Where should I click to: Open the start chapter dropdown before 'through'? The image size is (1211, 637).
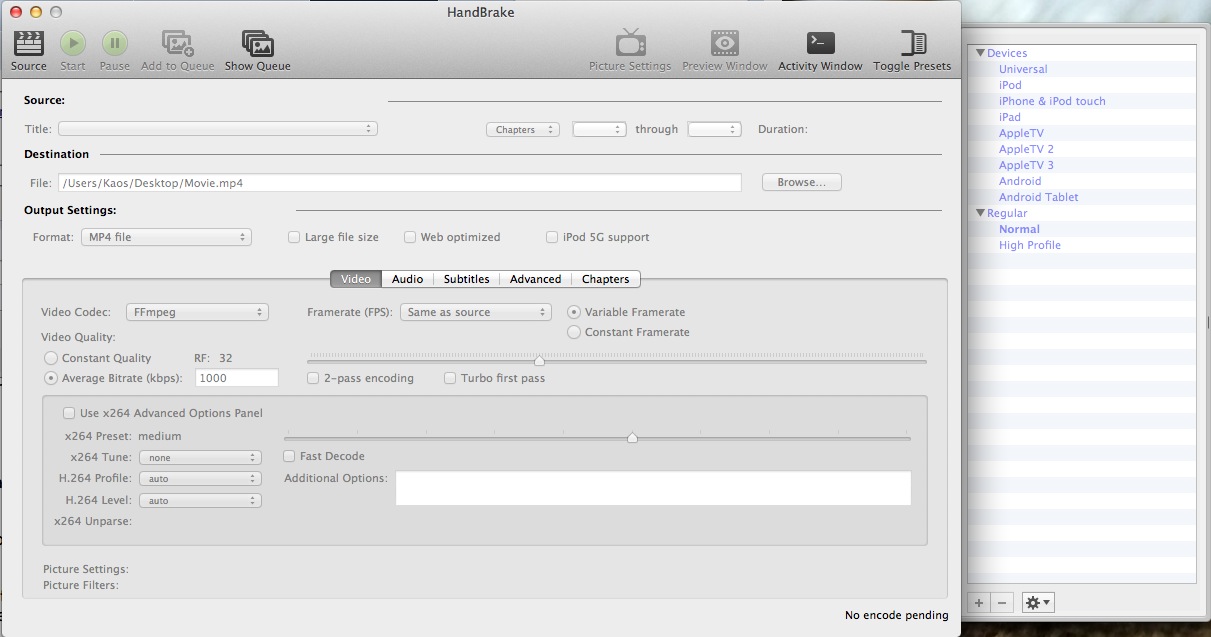[599, 129]
